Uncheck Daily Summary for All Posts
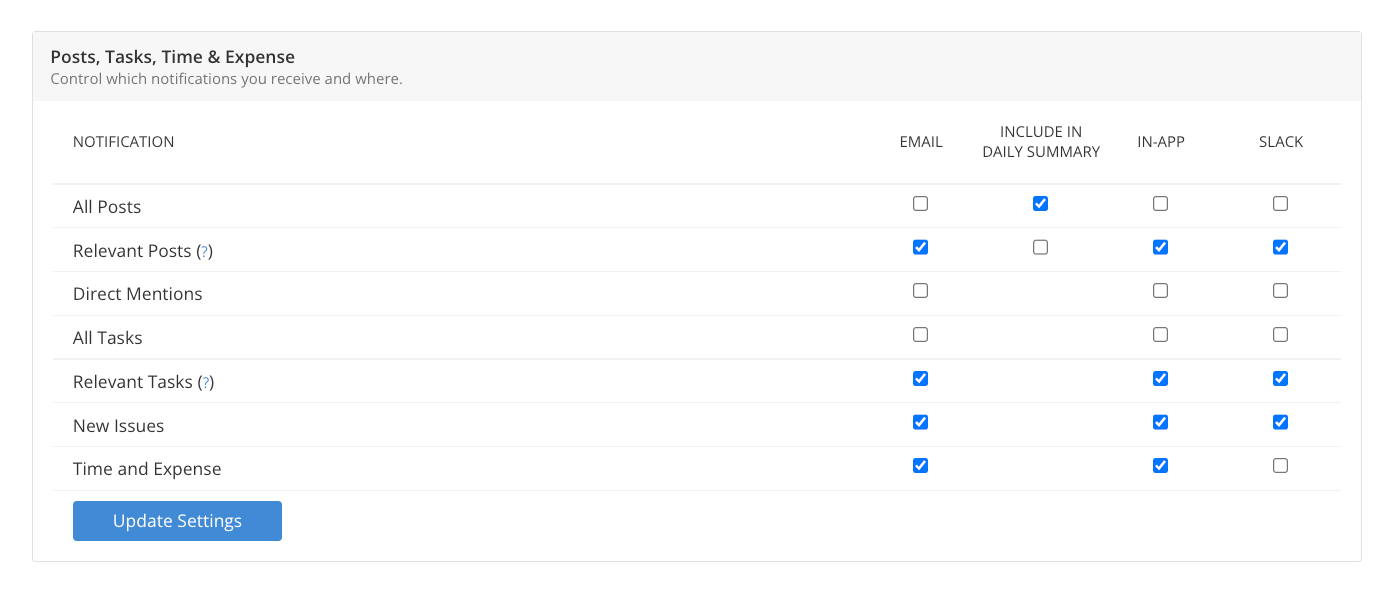Viewport: 1393px width, 592px height. point(1040,204)
